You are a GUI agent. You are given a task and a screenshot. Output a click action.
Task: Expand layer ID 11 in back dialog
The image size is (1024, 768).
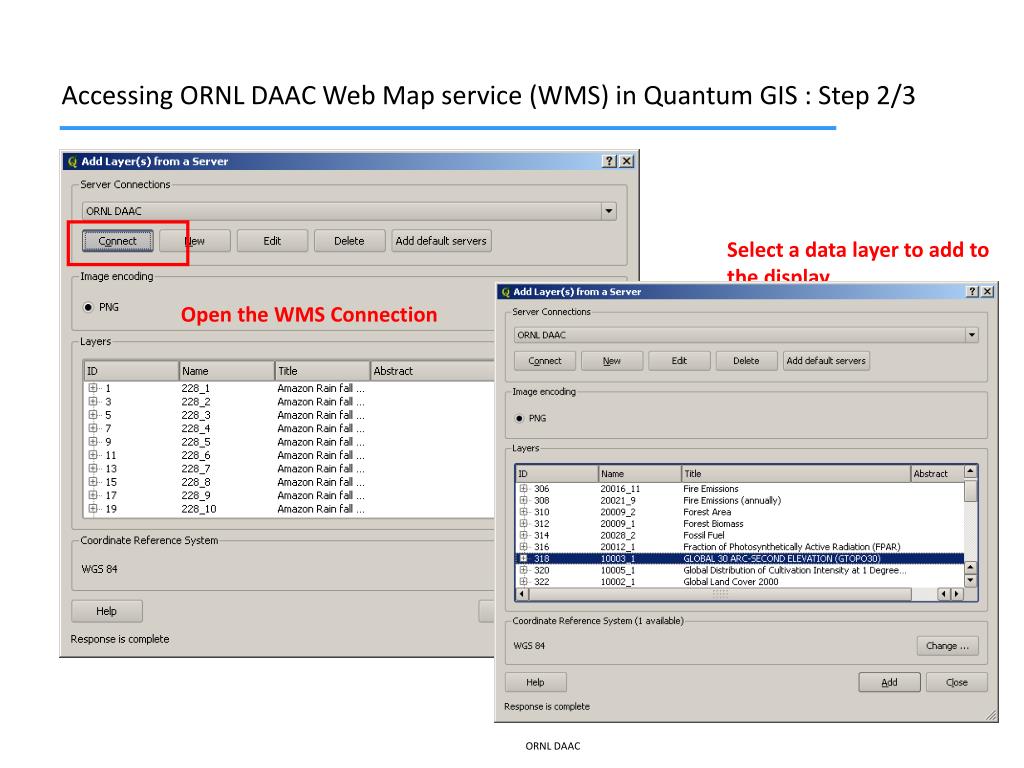pos(93,455)
